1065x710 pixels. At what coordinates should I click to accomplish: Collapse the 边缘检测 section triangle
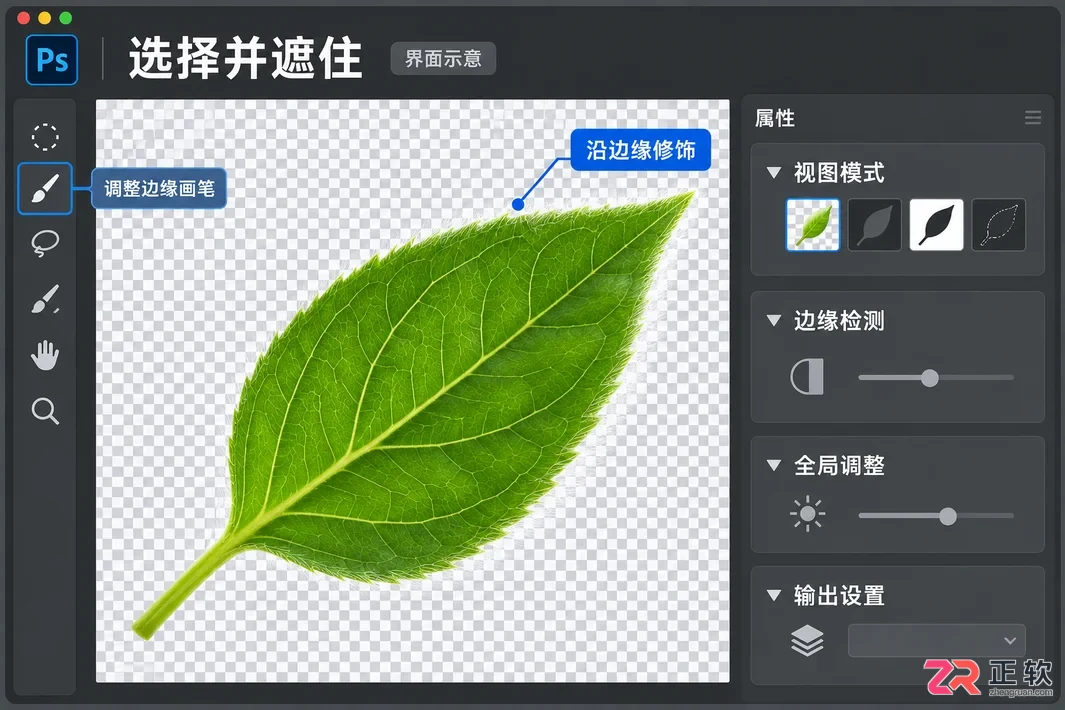pos(774,320)
